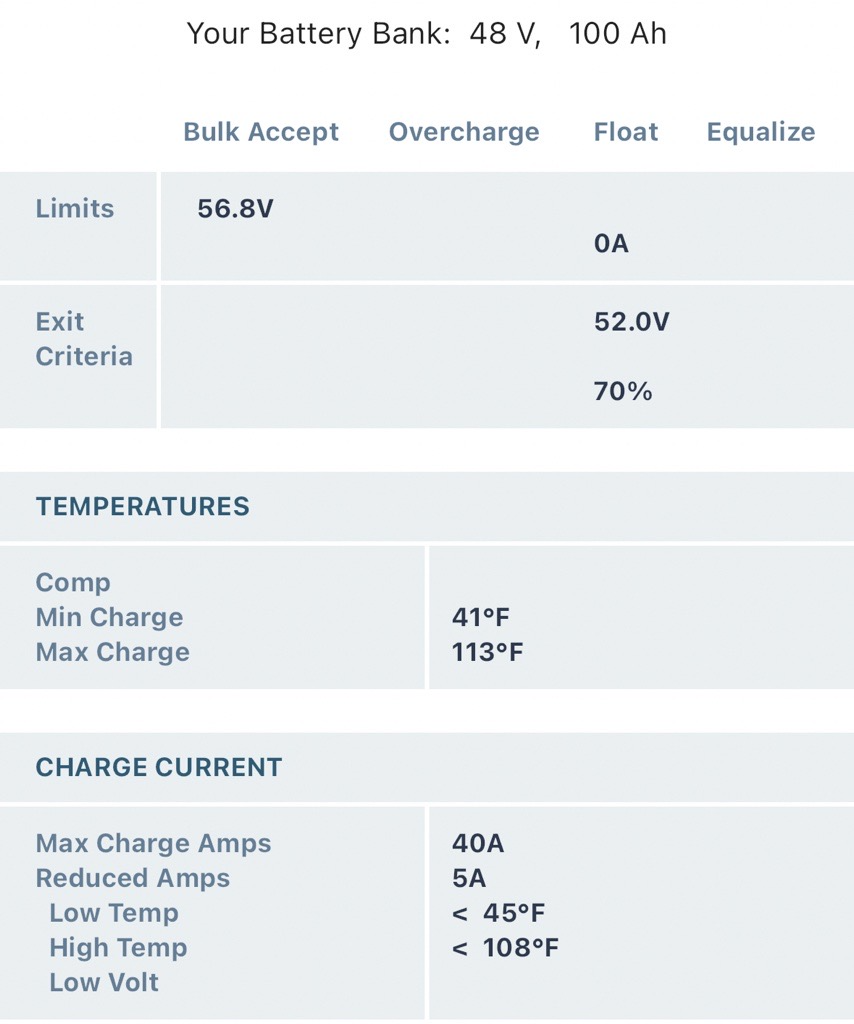Click the 52.0V float exit value

coord(632,322)
